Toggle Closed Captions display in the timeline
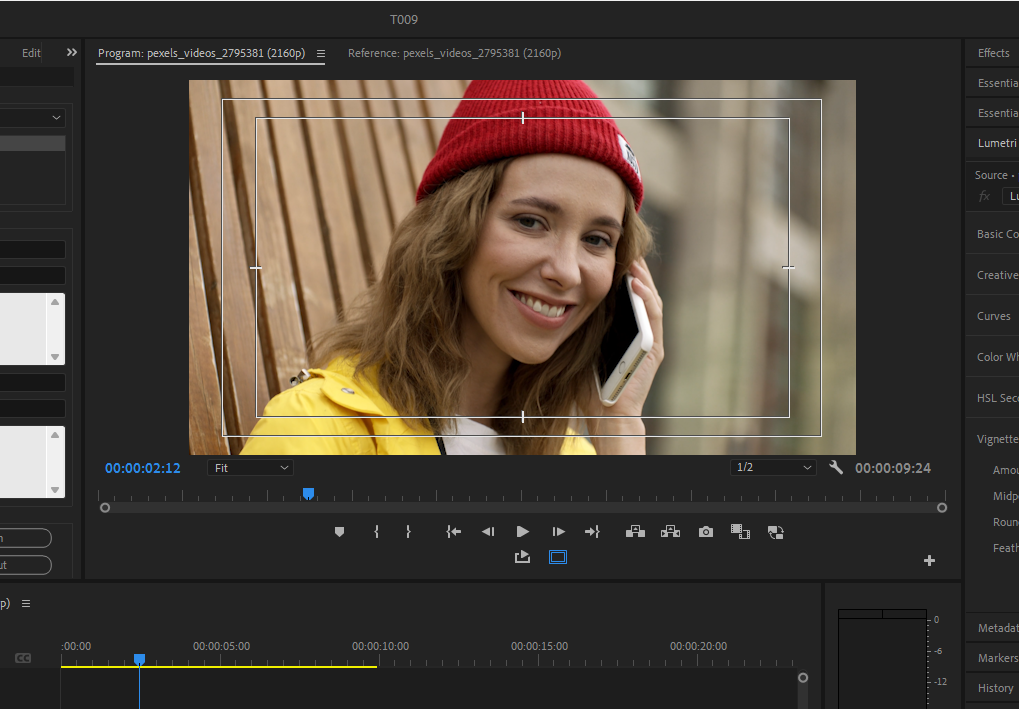The height and width of the screenshot is (709, 1019). [22, 657]
